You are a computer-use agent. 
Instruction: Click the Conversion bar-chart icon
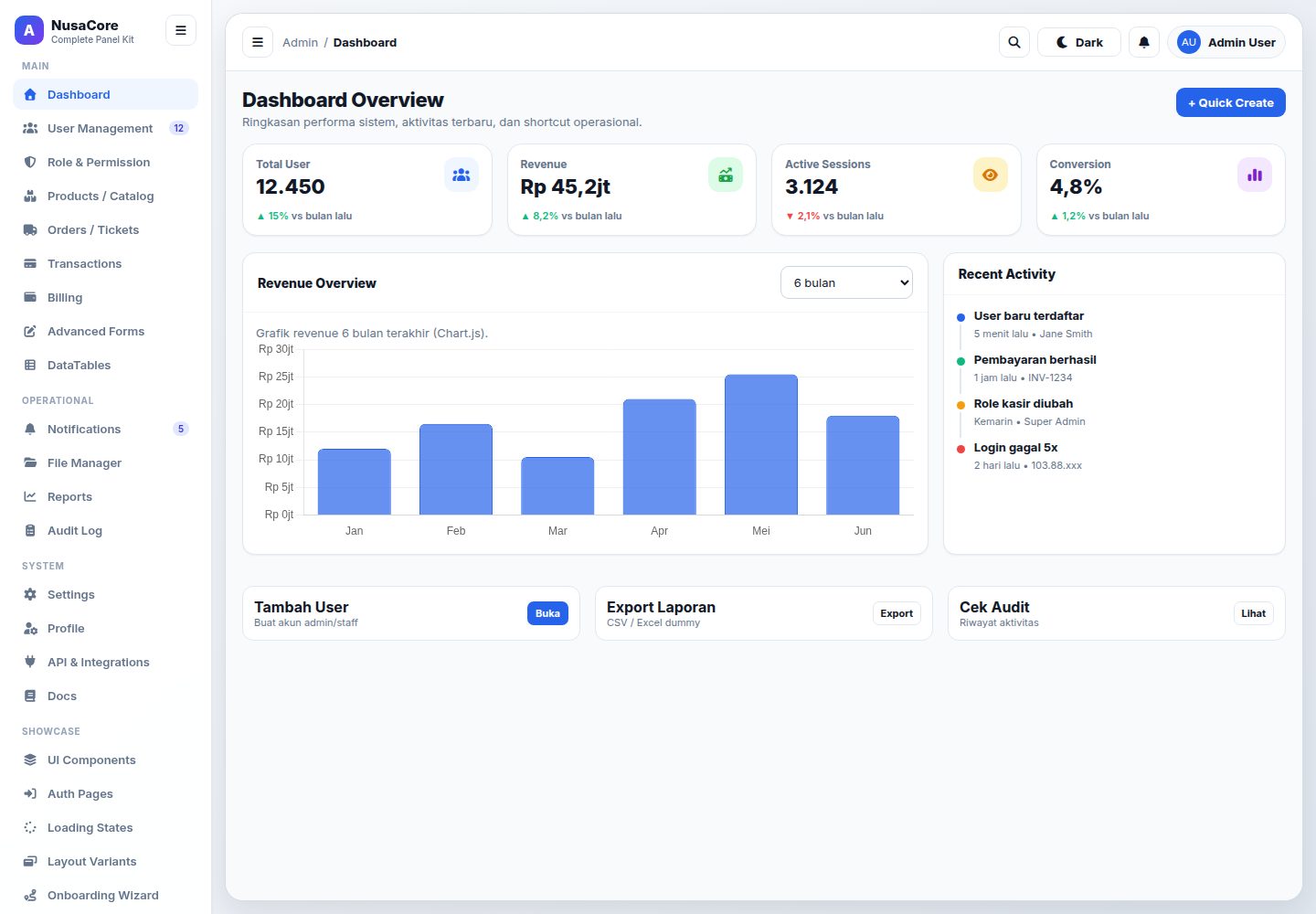[x=1255, y=175]
